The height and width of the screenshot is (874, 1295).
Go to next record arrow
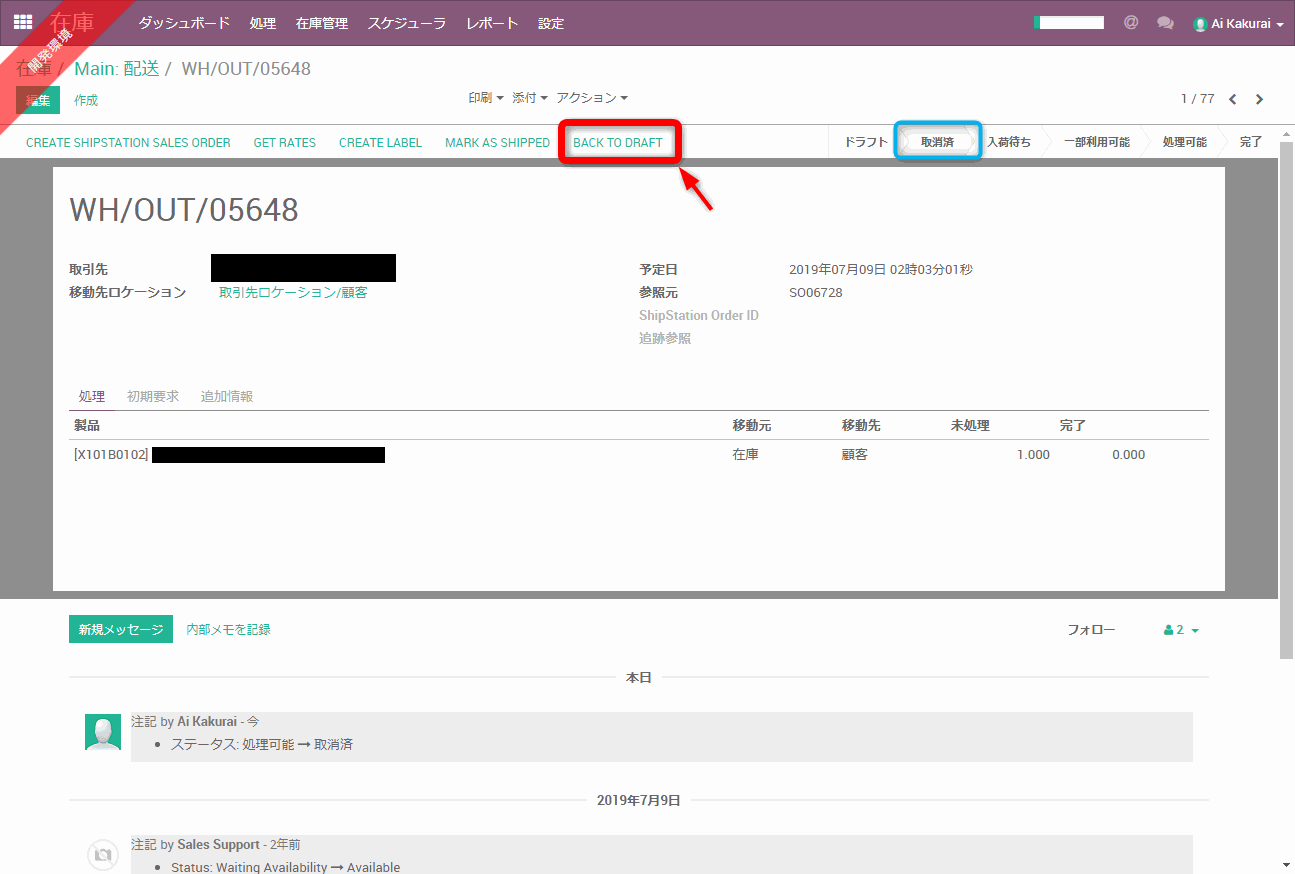click(x=1259, y=99)
